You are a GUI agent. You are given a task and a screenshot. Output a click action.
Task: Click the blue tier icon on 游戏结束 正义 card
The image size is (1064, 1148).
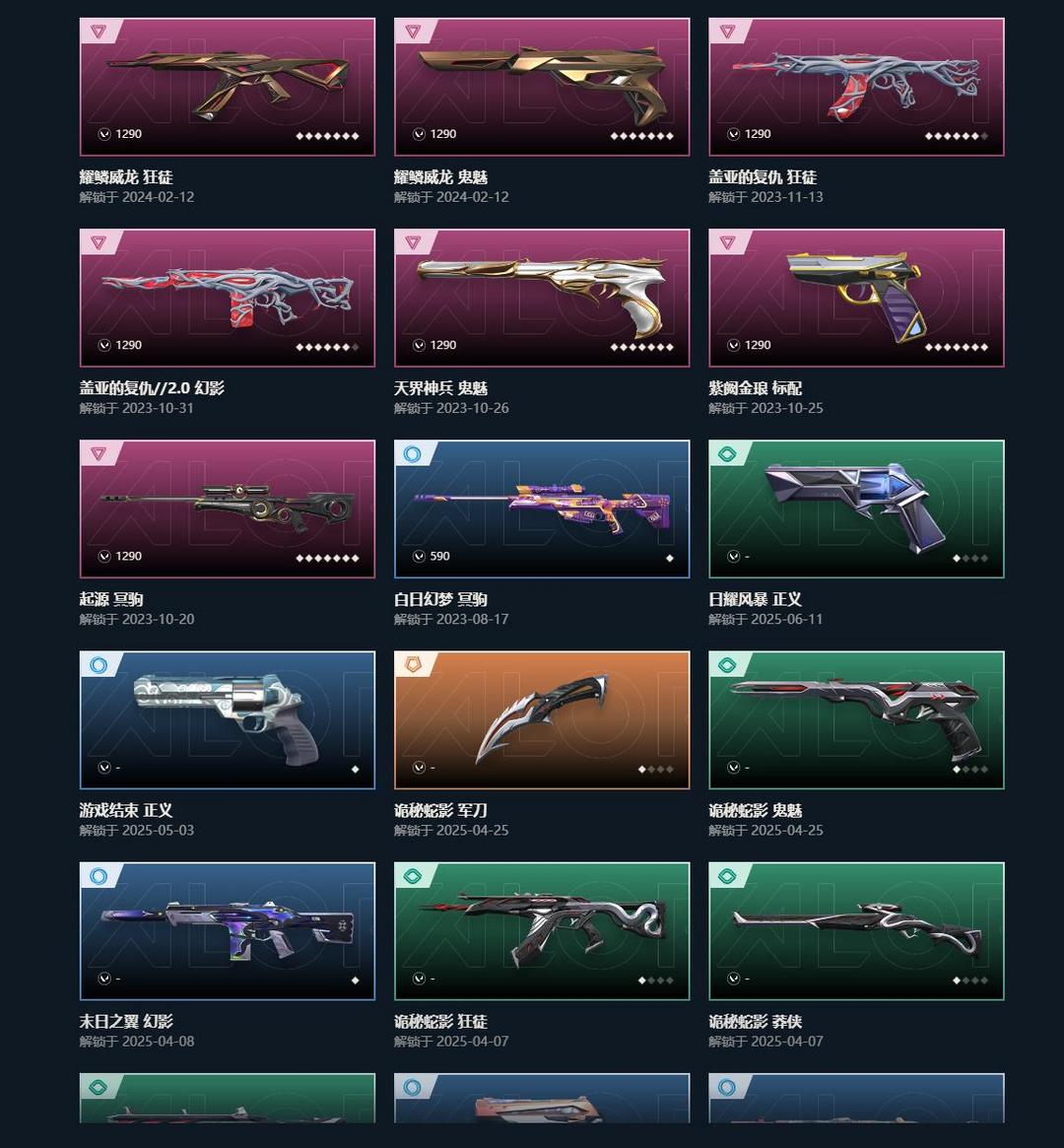99,665
